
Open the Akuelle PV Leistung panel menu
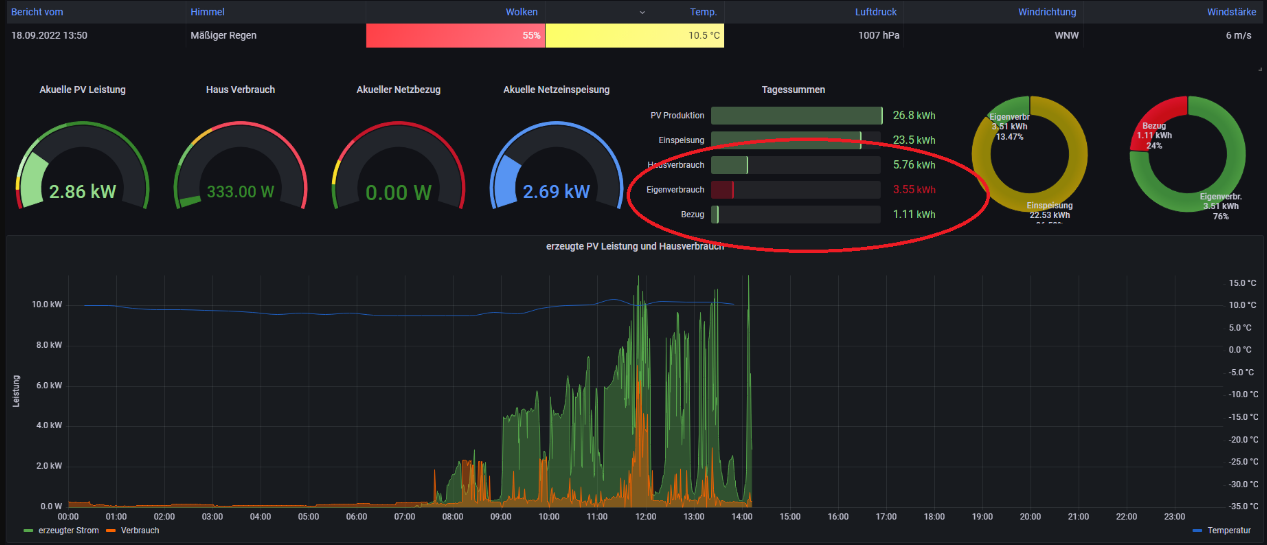click(x=82, y=89)
